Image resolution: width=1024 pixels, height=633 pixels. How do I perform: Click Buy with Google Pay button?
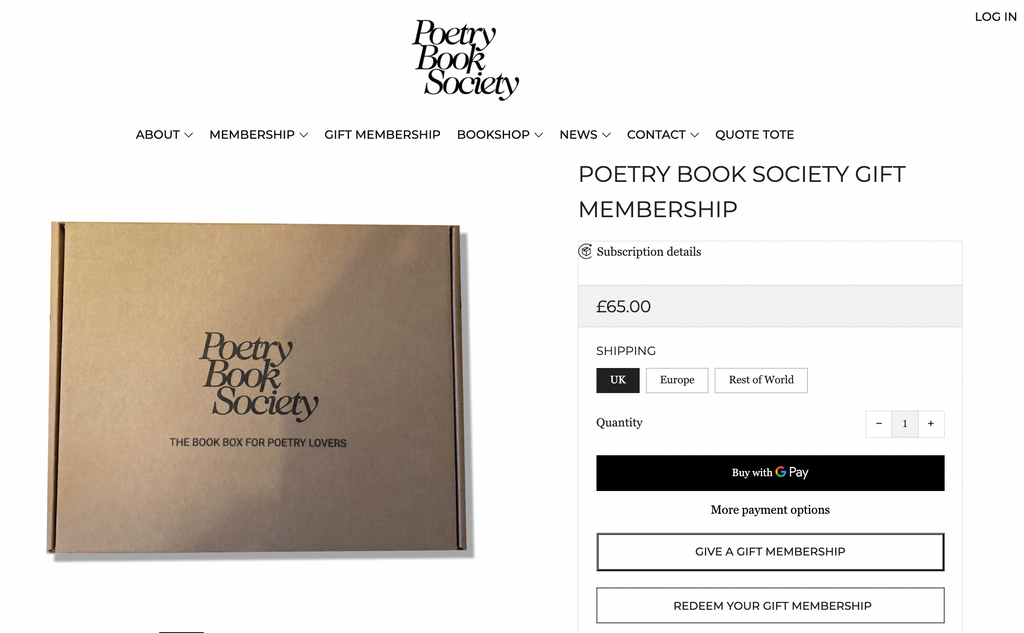click(770, 473)
